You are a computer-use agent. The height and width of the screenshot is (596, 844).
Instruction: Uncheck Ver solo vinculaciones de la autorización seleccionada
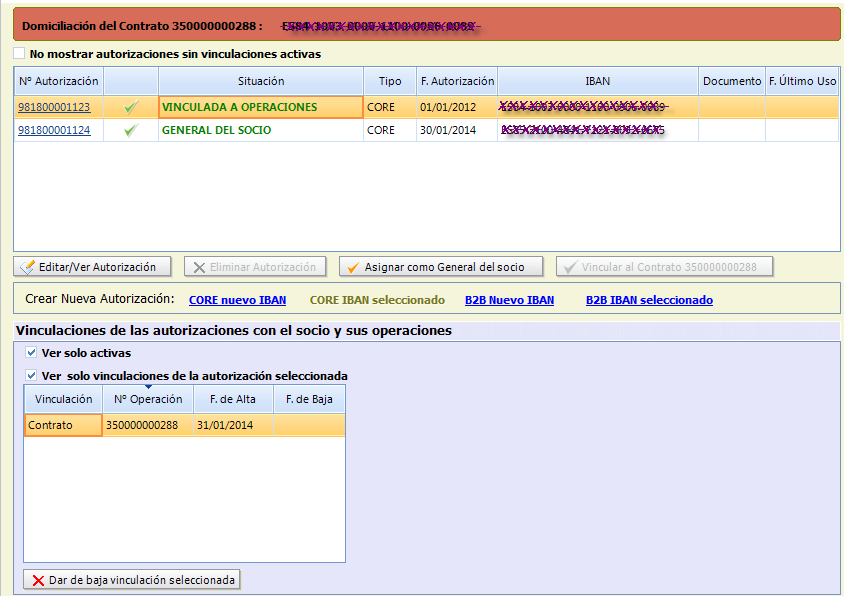tap(32, 376)
